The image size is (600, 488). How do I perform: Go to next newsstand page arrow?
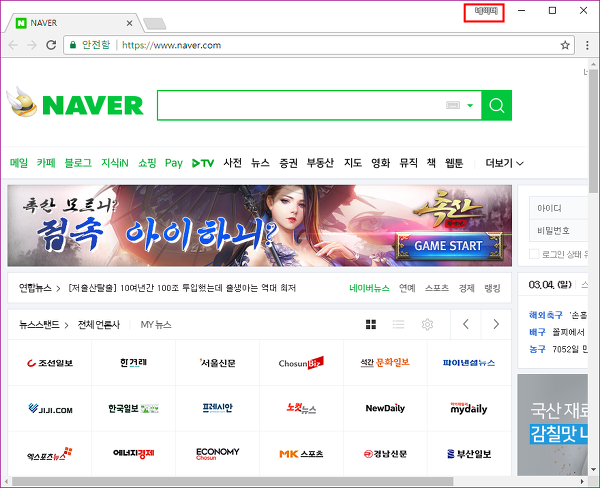click(496, 324)
